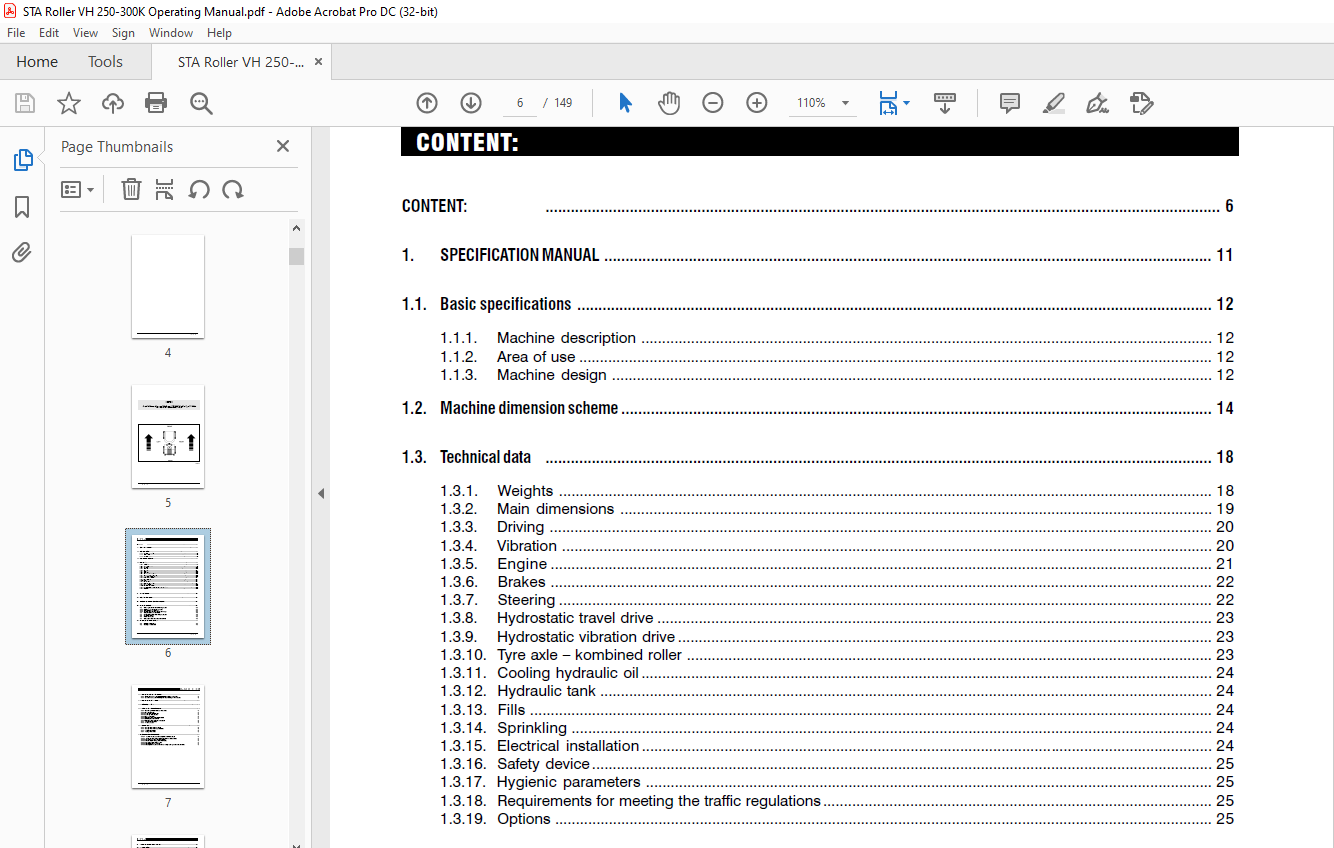The width and height of the screenshot is (1334, 848).
Task: Collapse the navigation pane arrow
Action: [321, 493]
